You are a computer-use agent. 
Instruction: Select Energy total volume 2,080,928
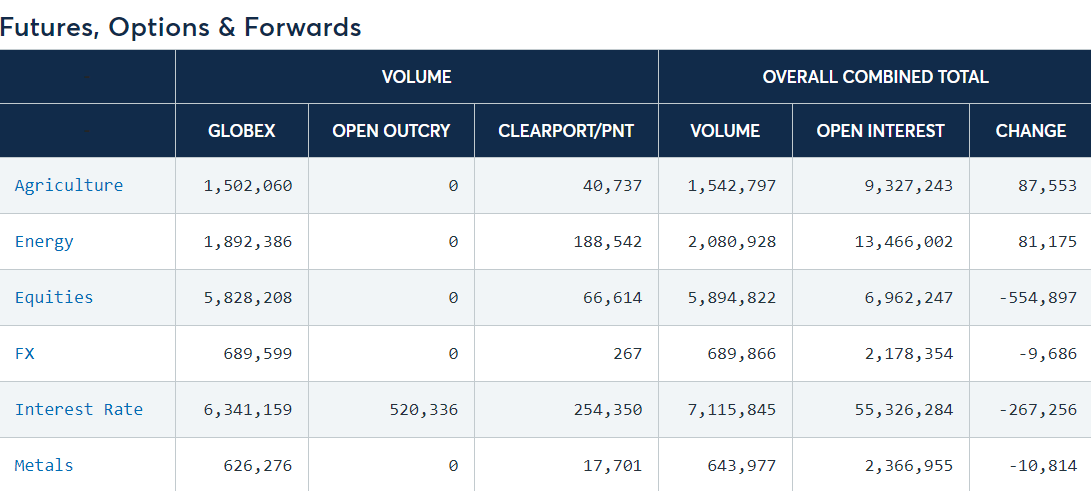tap(731, 242)
